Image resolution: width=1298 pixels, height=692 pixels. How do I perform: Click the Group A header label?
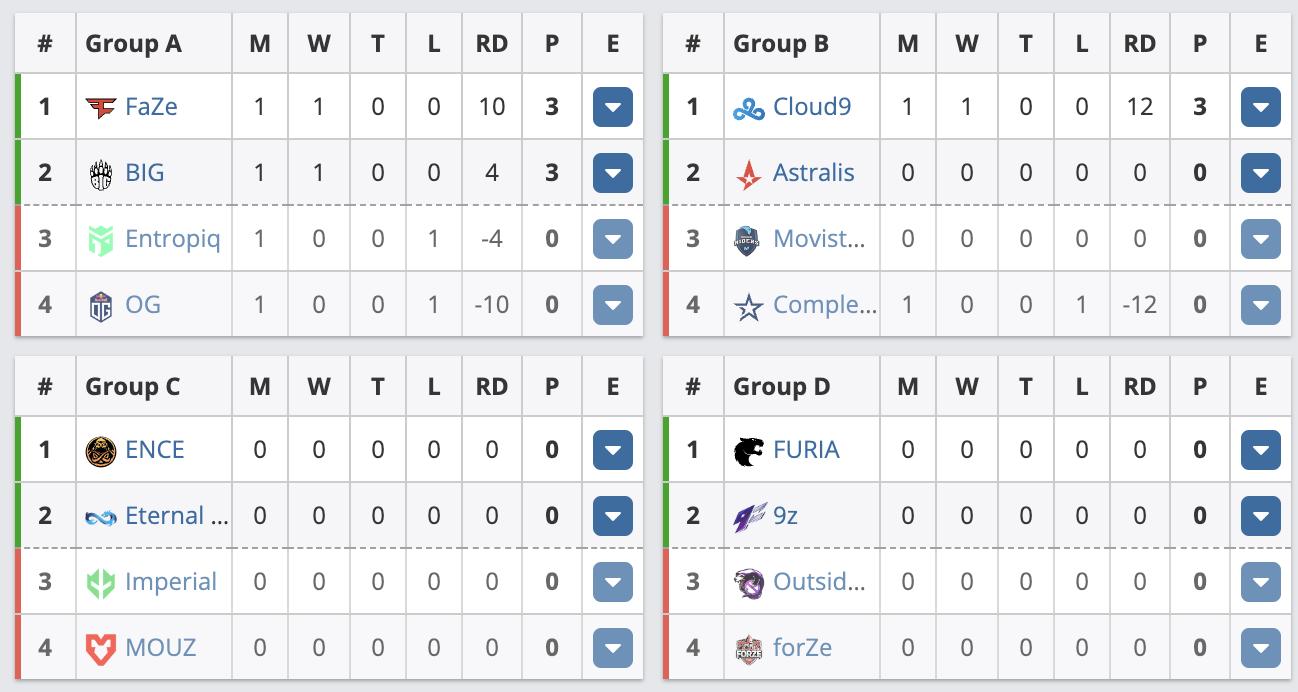click(x=133, y=44)
